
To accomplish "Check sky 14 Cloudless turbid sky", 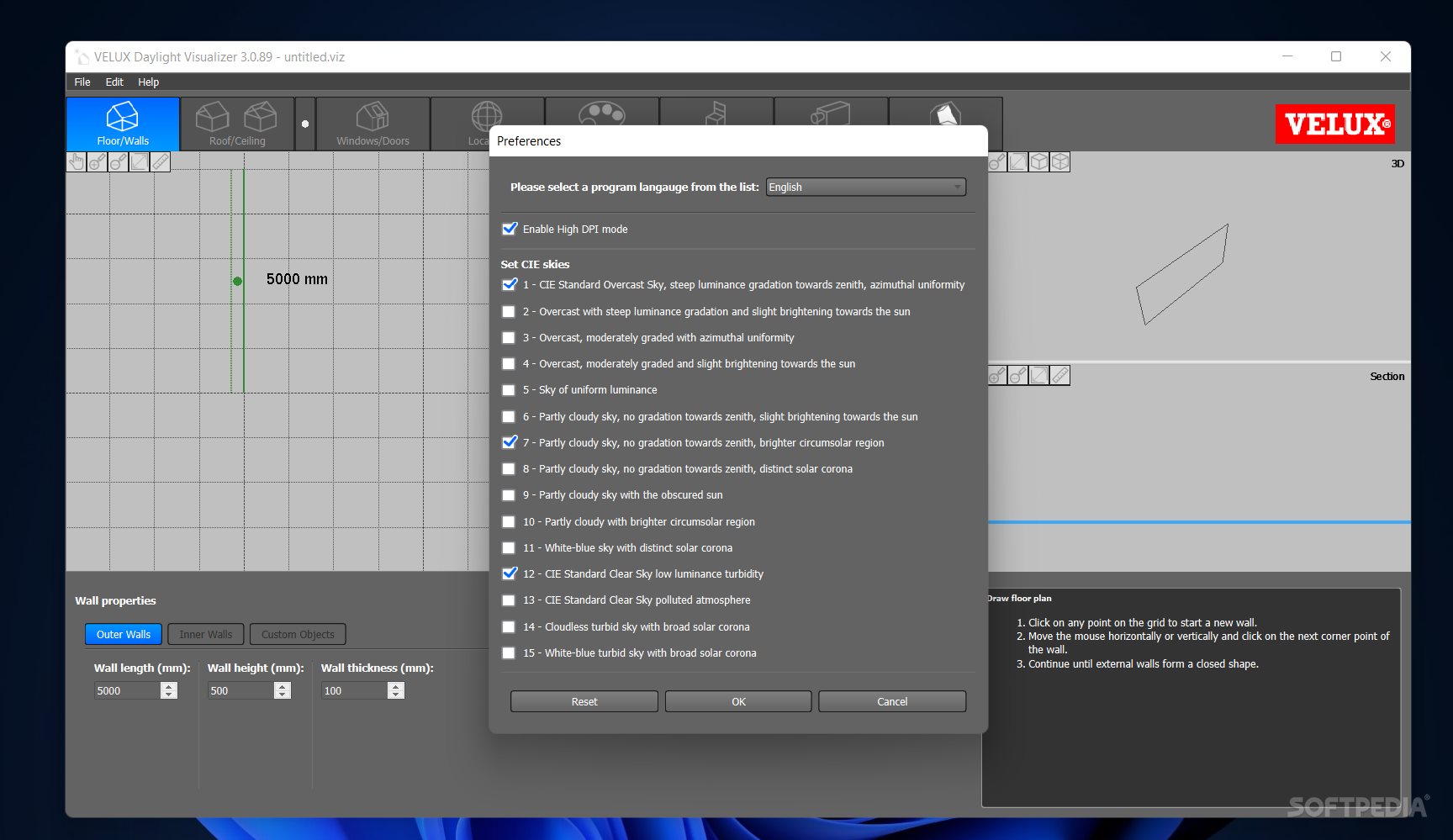I will [x=509, y=626].
